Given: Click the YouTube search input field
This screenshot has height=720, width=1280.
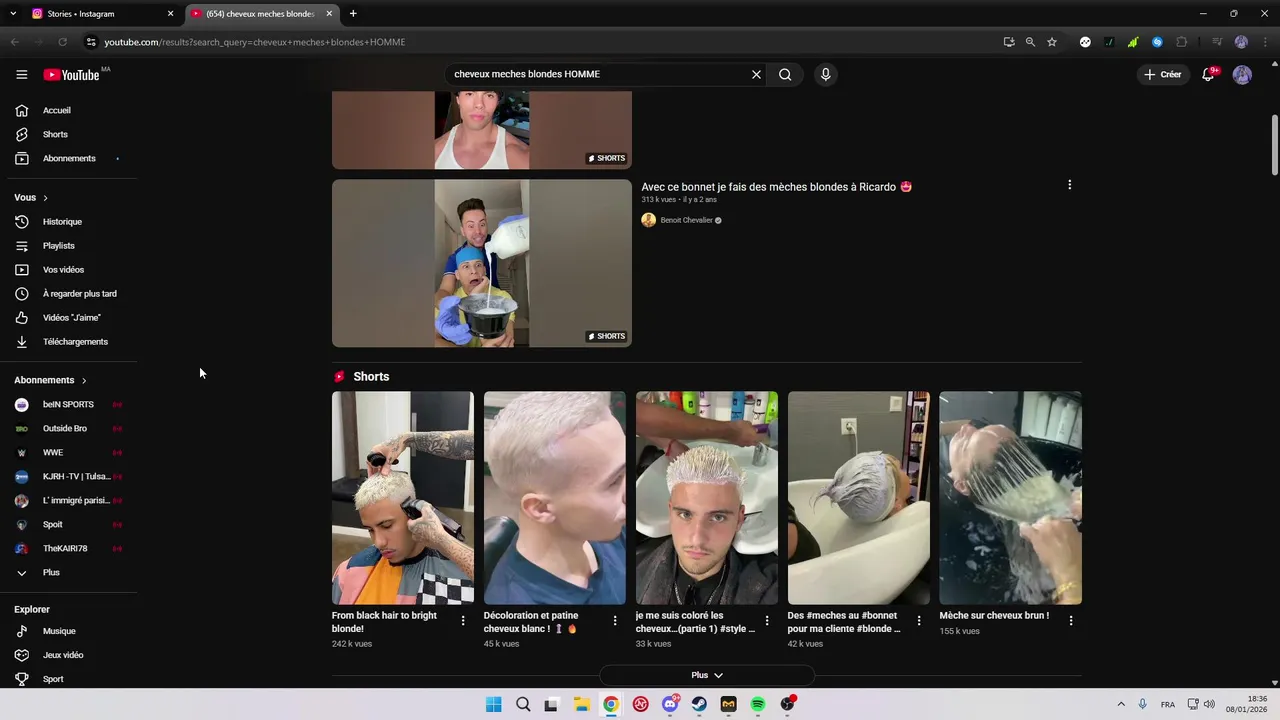Looking at the screenshot, I should (600, 74).
